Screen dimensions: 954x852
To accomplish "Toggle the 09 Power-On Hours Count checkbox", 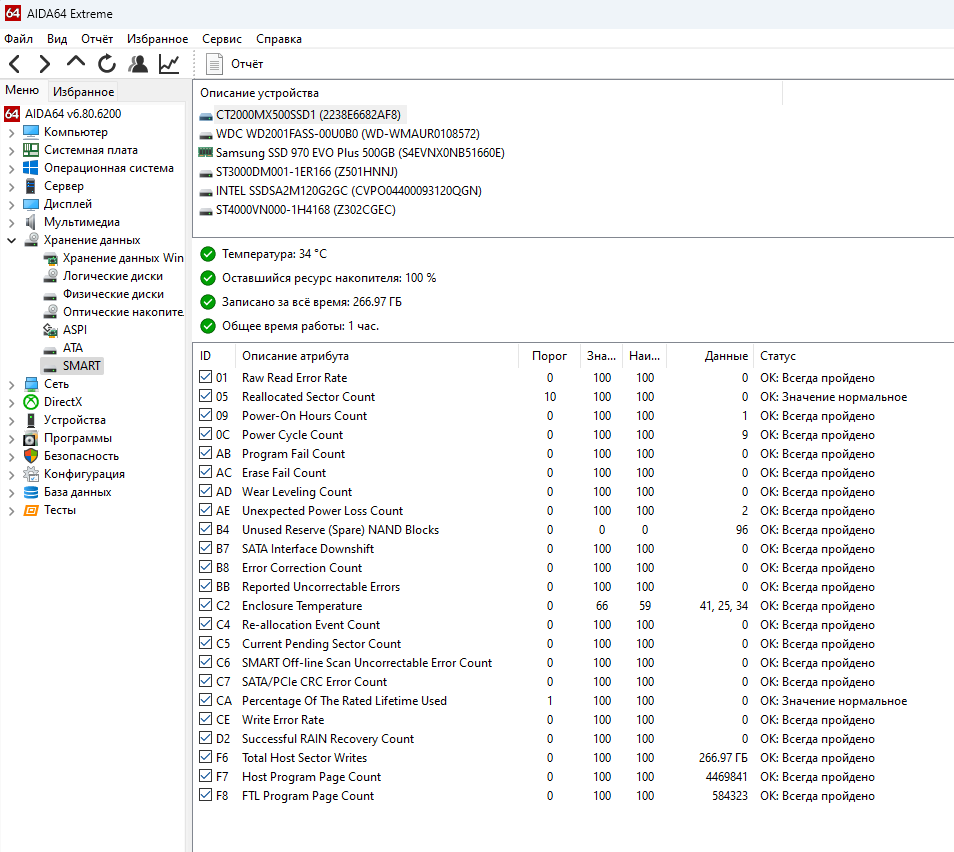I will pos(206,415).
